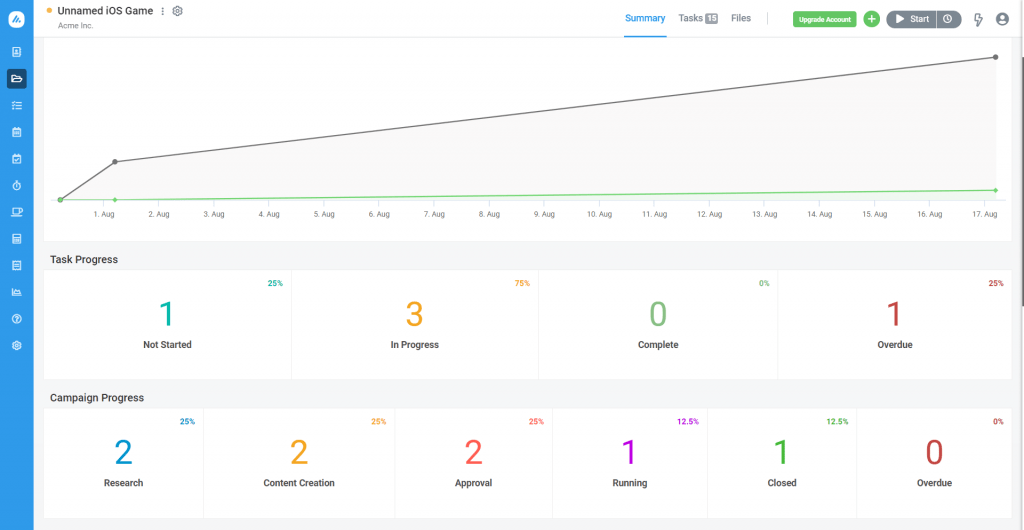
Task: Click the stopwatch timer icon in sidebar
Action: [x=16, y=186]
